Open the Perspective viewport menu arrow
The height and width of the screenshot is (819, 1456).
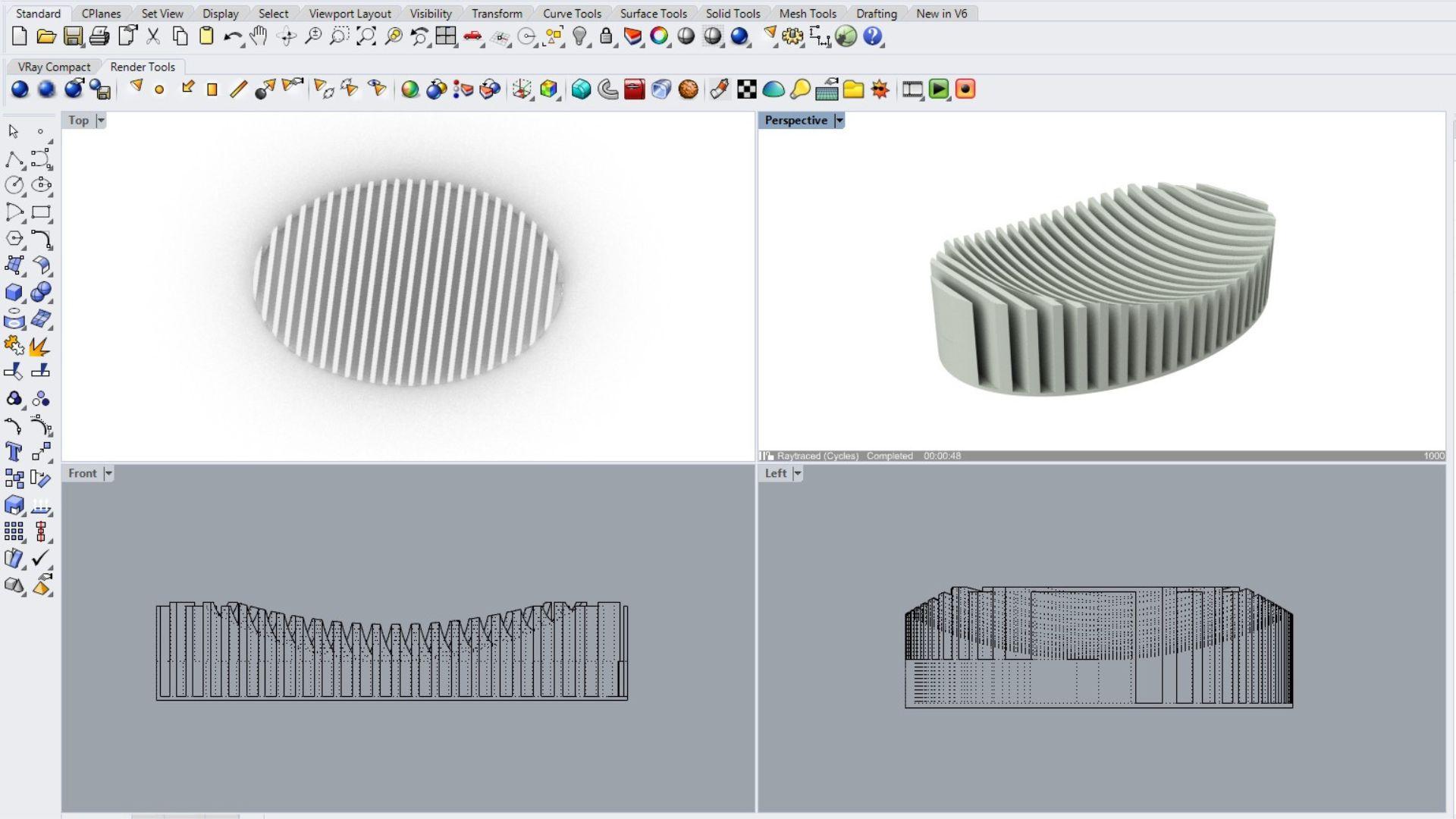pos(839,121)
